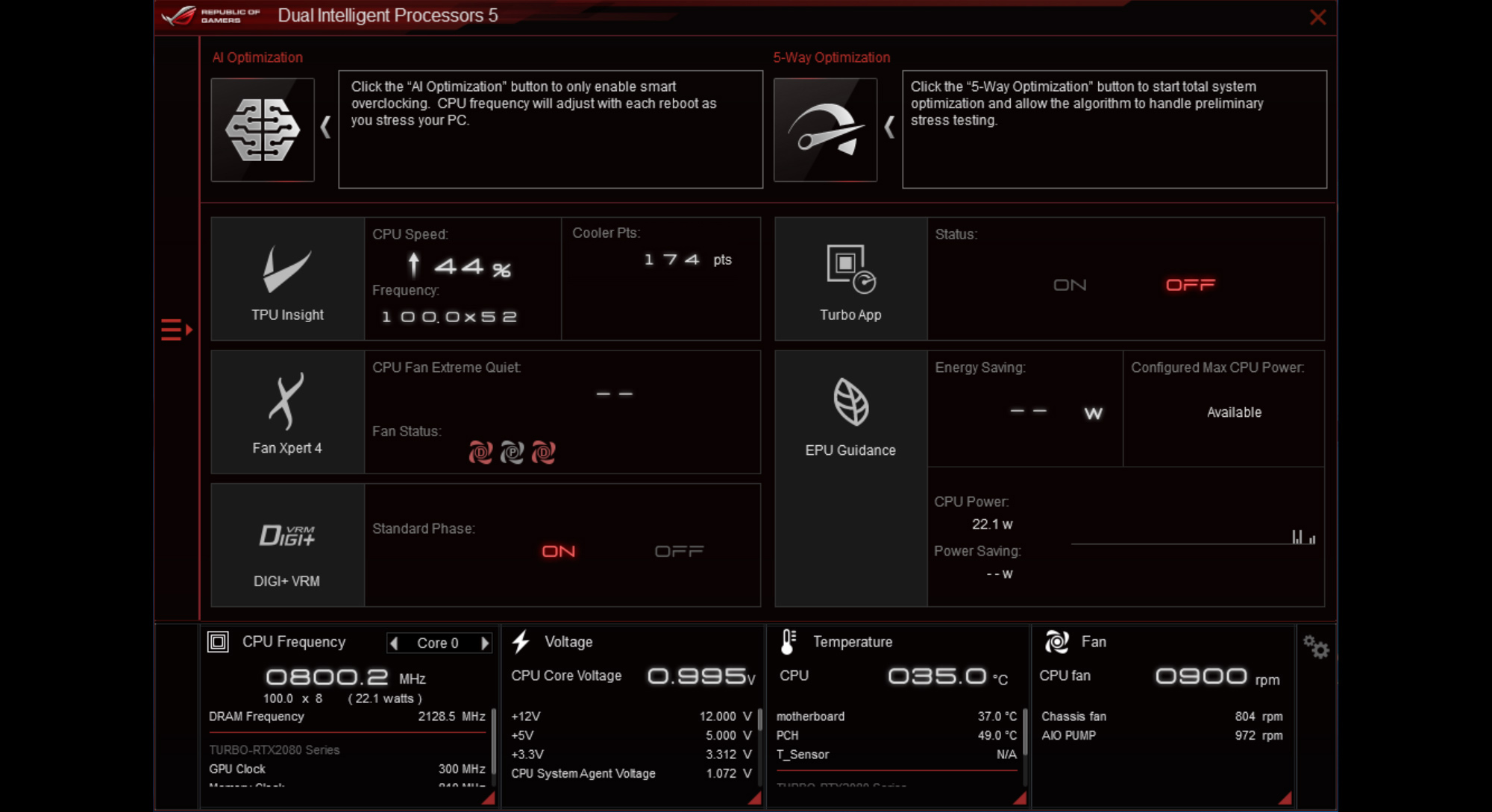This screenshot has width=1492, height=812.
Task: Click first fan in Fan Status
Action: pos(480,452)
